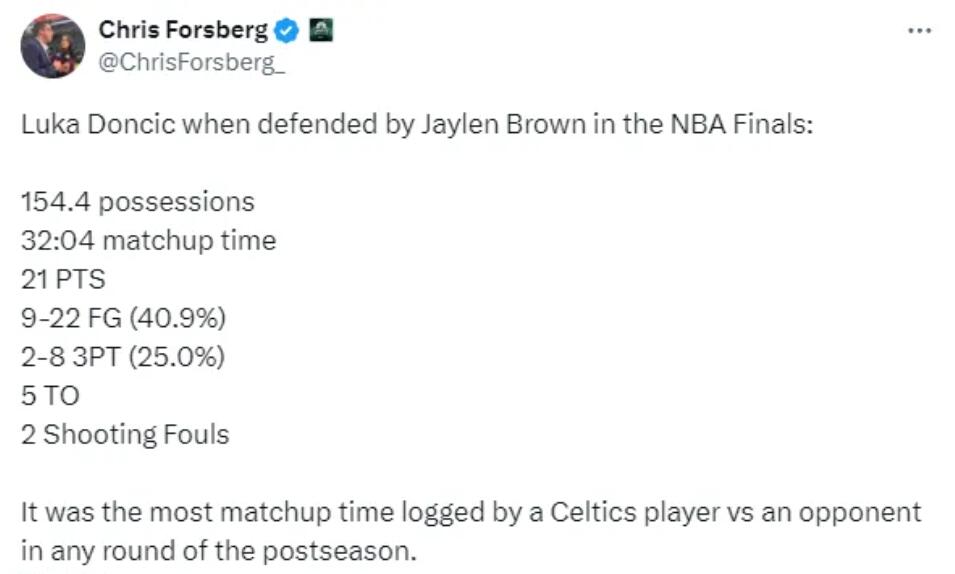
Task: Open the three-dot more options menu
Action: point(919,31)
